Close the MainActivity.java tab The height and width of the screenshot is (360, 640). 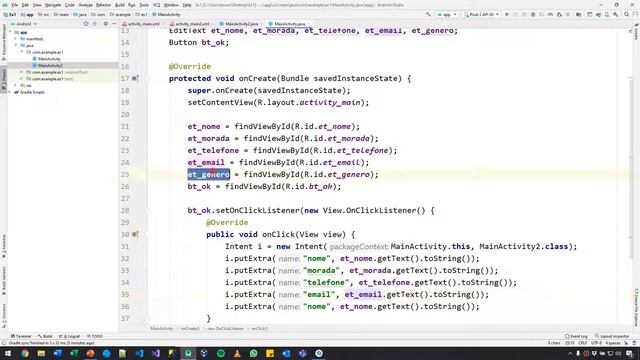tap(308, 24)
